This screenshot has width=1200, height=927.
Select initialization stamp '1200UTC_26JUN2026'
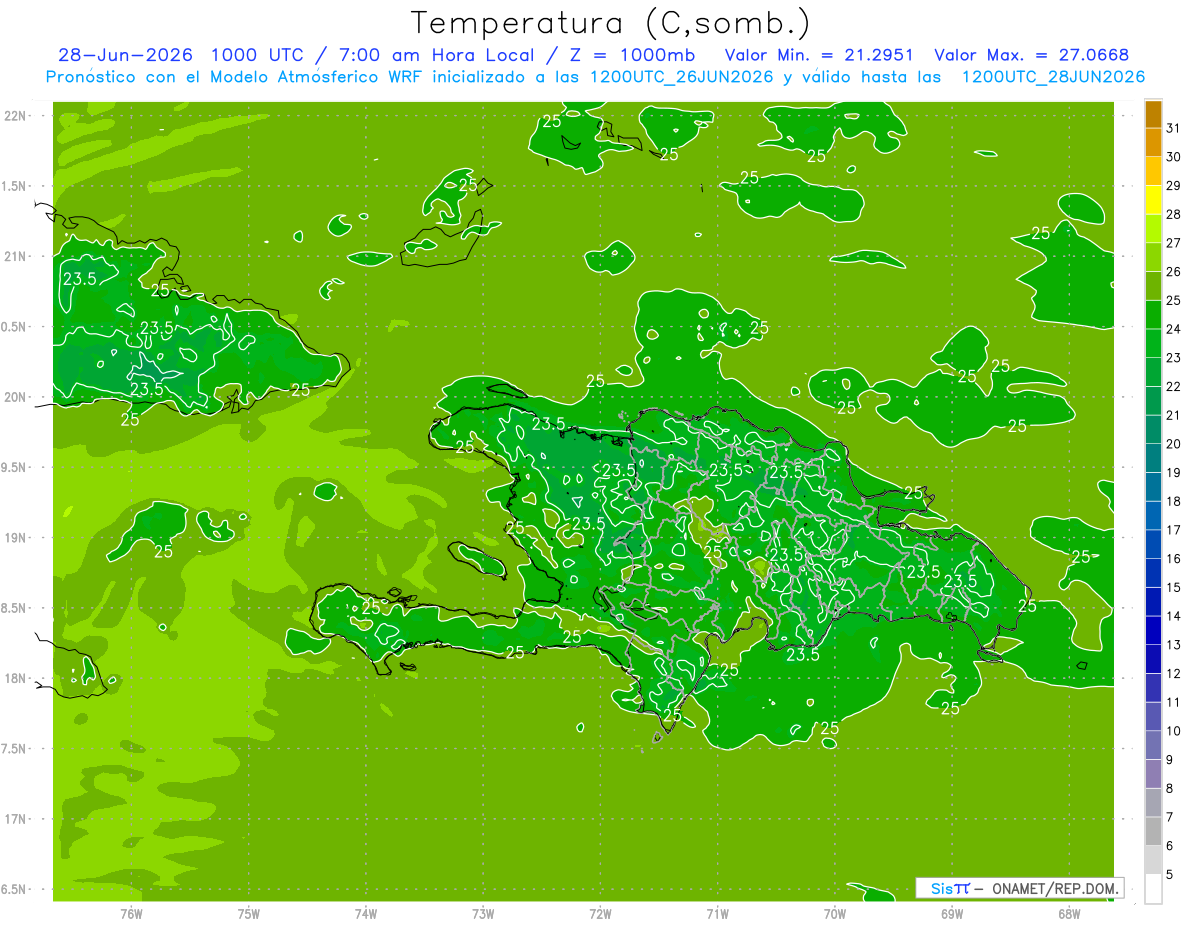(x=672, y=77)
